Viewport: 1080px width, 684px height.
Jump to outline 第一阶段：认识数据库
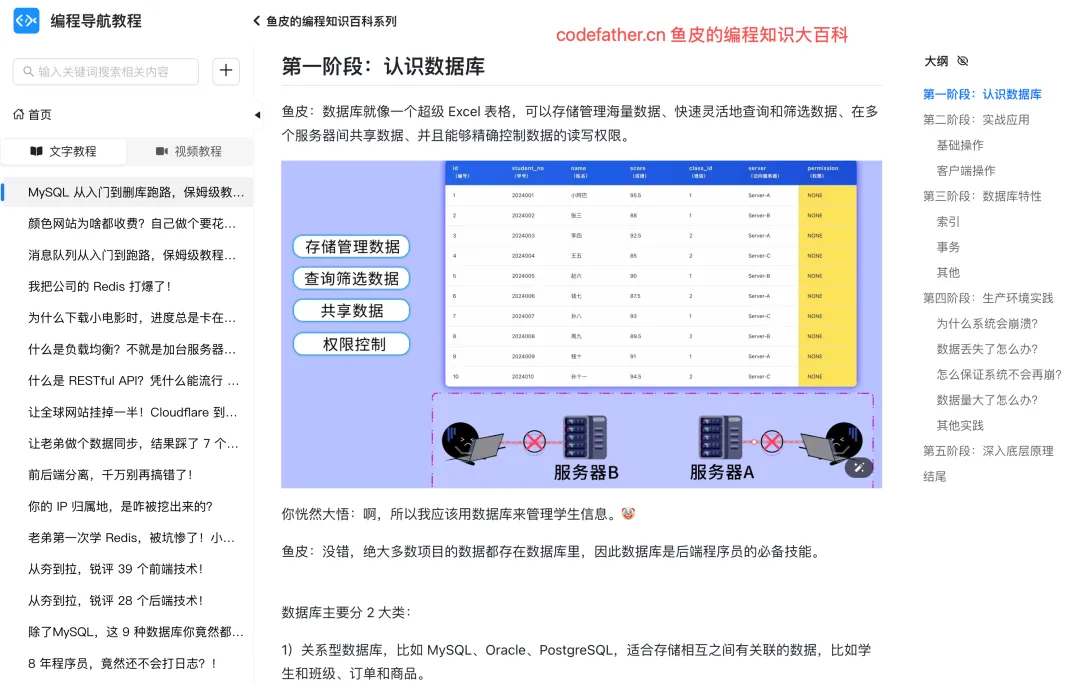(982, 94)
